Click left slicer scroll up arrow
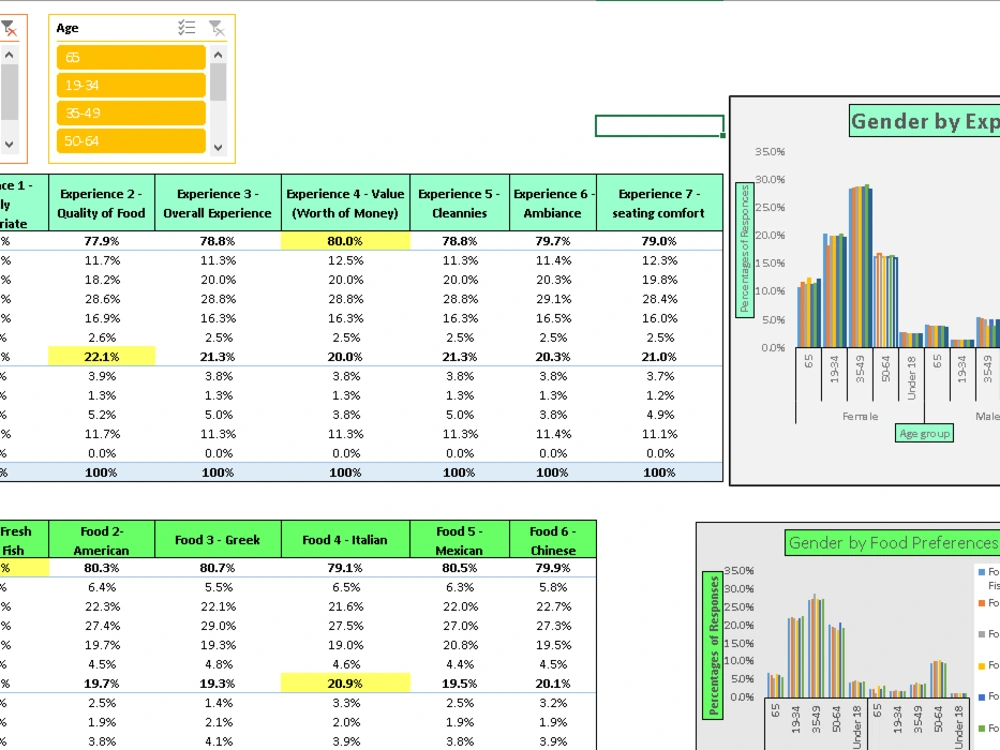Screen dimensions: 1000x750 [9, 54]
